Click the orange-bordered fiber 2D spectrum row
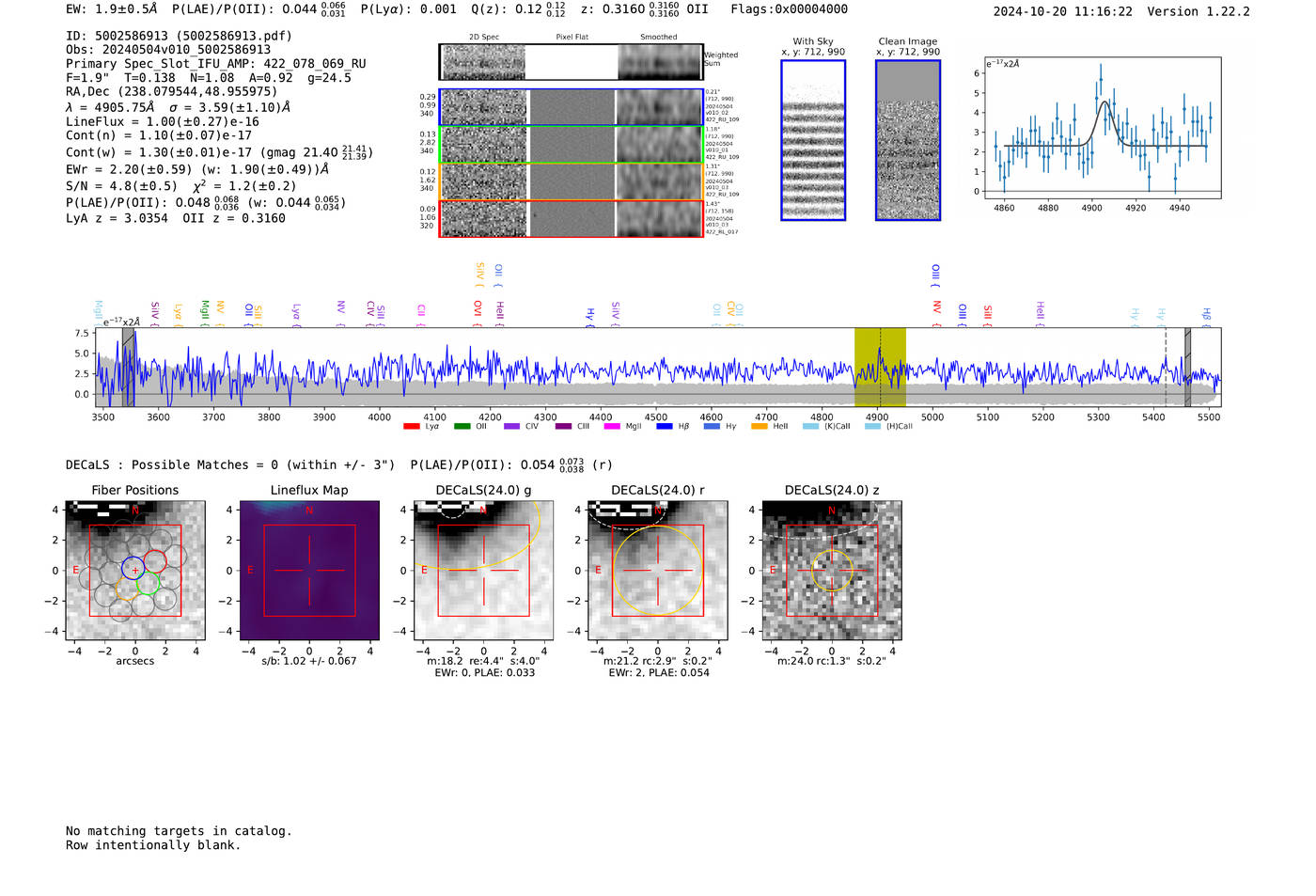The height and width of the screenshot is (896, 1316). (572, 181)
